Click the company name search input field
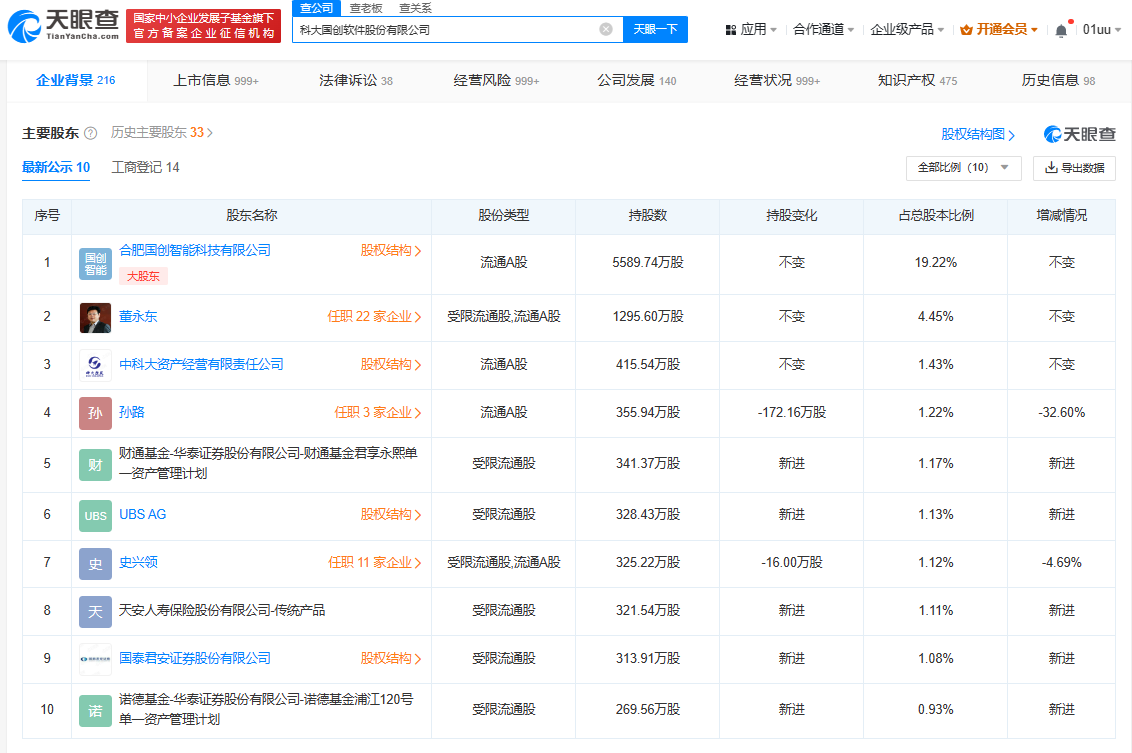The width and height of the screenshot is (1132, 753). 445,30
